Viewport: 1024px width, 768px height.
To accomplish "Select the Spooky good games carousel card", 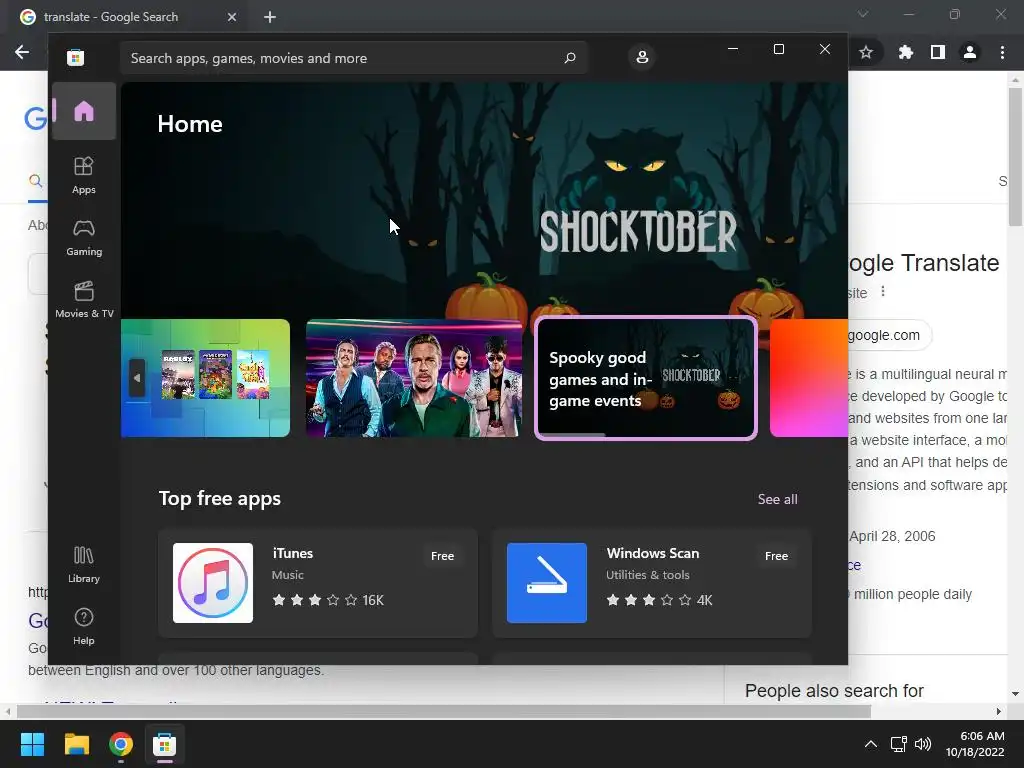I will [x=646, y=378].
